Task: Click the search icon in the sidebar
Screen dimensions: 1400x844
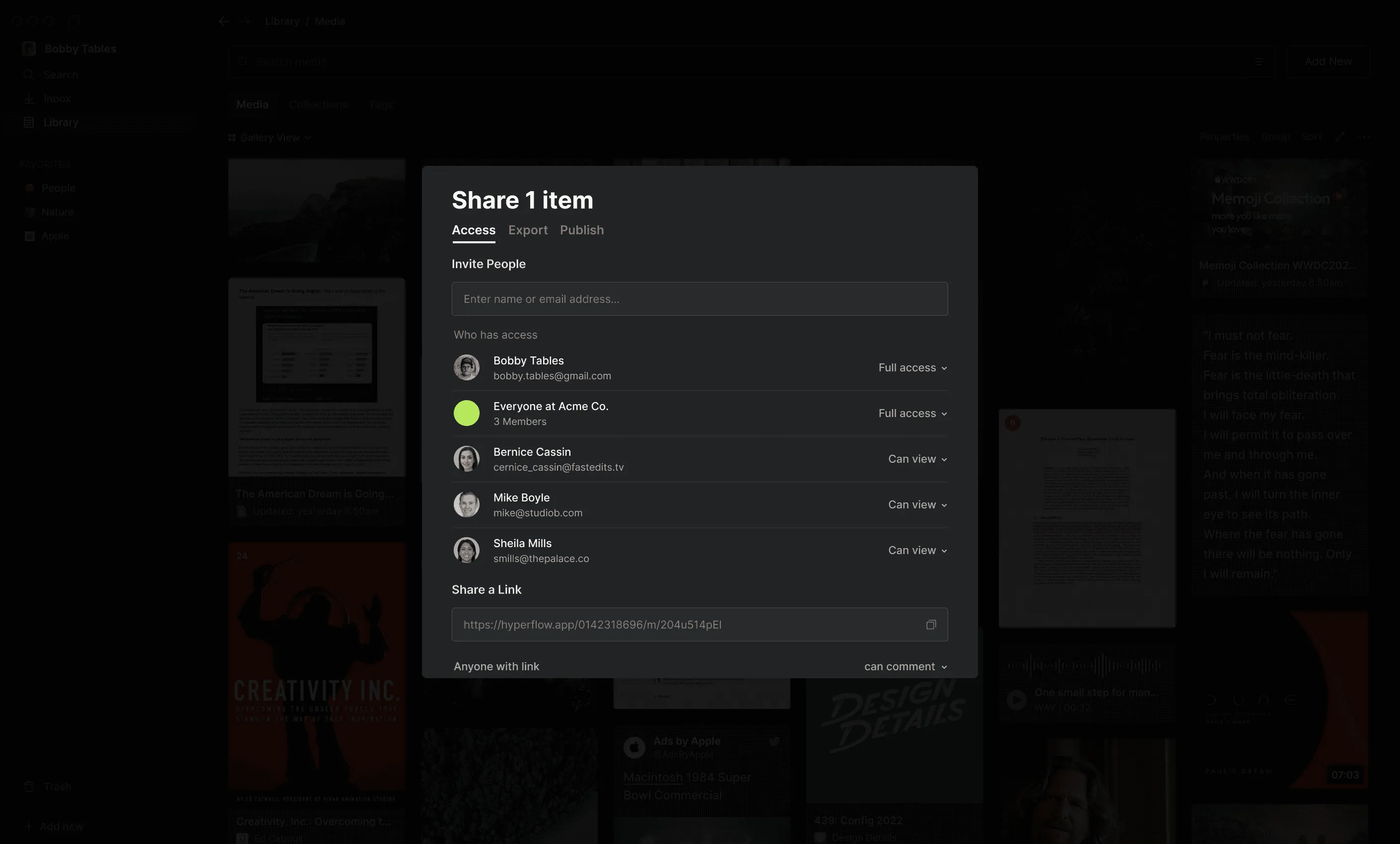Action: point(28,74)
